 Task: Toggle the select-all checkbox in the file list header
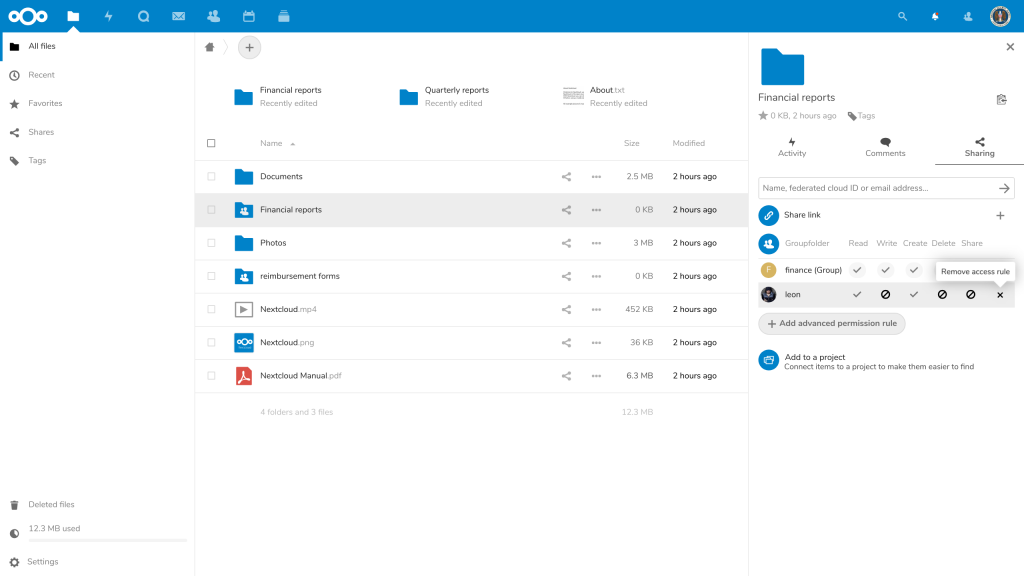coord(211,143)
